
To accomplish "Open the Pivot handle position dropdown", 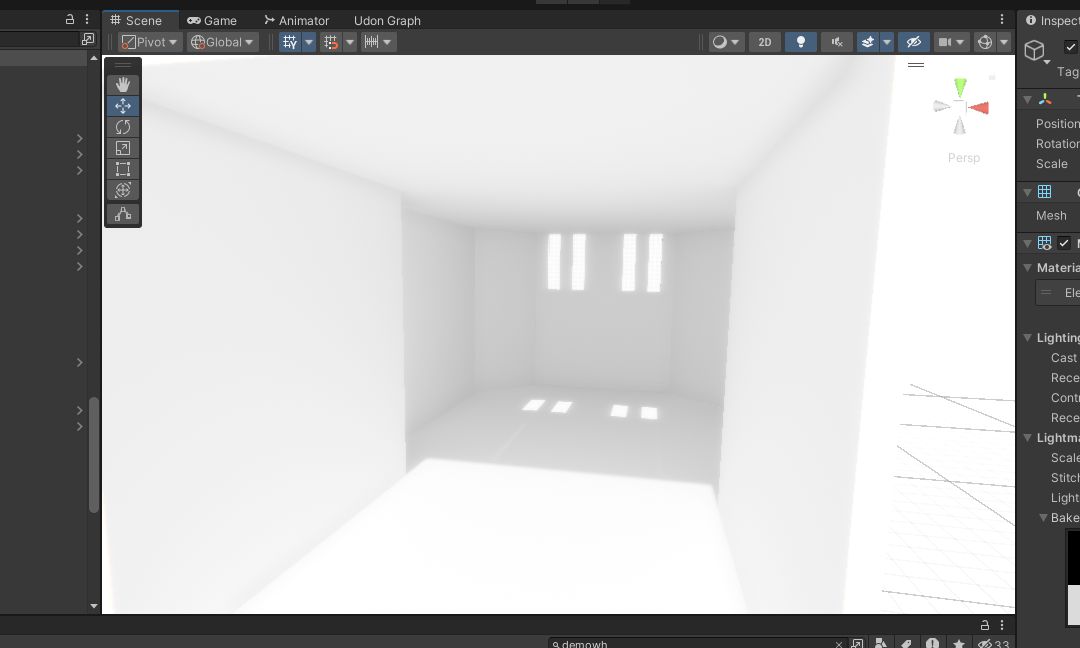I will click(150, 42).
